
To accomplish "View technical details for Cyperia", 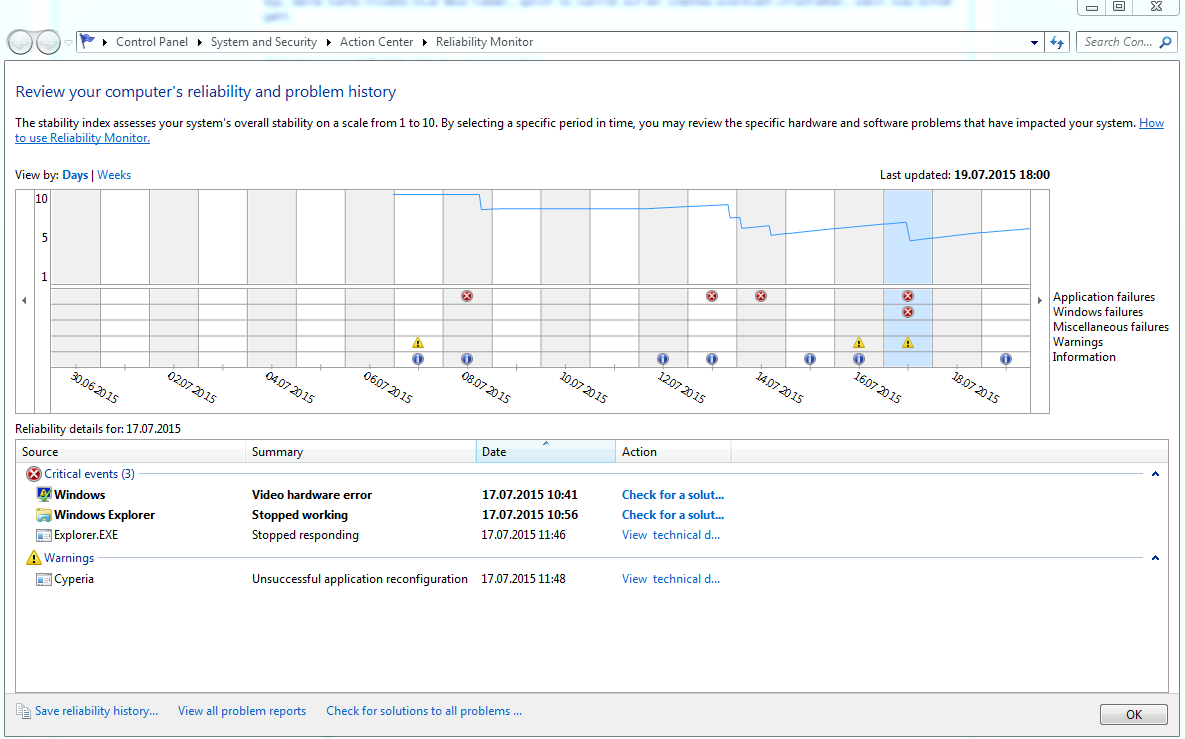I will [x=671, y=579].
